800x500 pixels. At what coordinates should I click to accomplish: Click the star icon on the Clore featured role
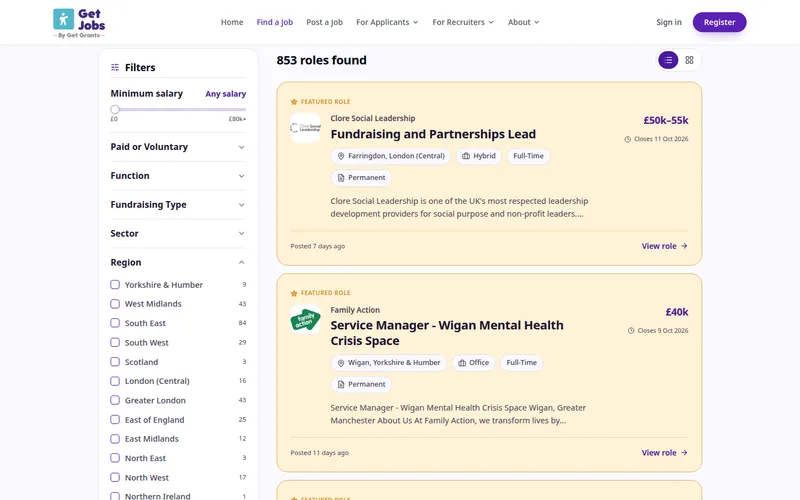tap(294, 102)
